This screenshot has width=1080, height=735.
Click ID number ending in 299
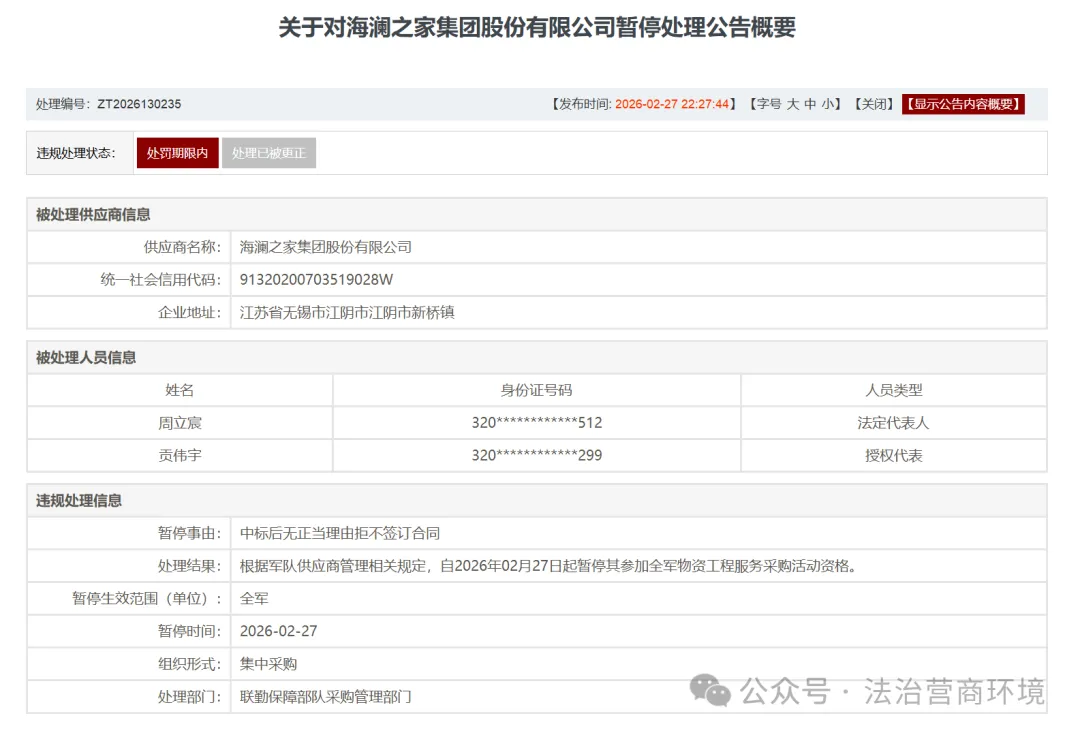[x=537, y=455]
